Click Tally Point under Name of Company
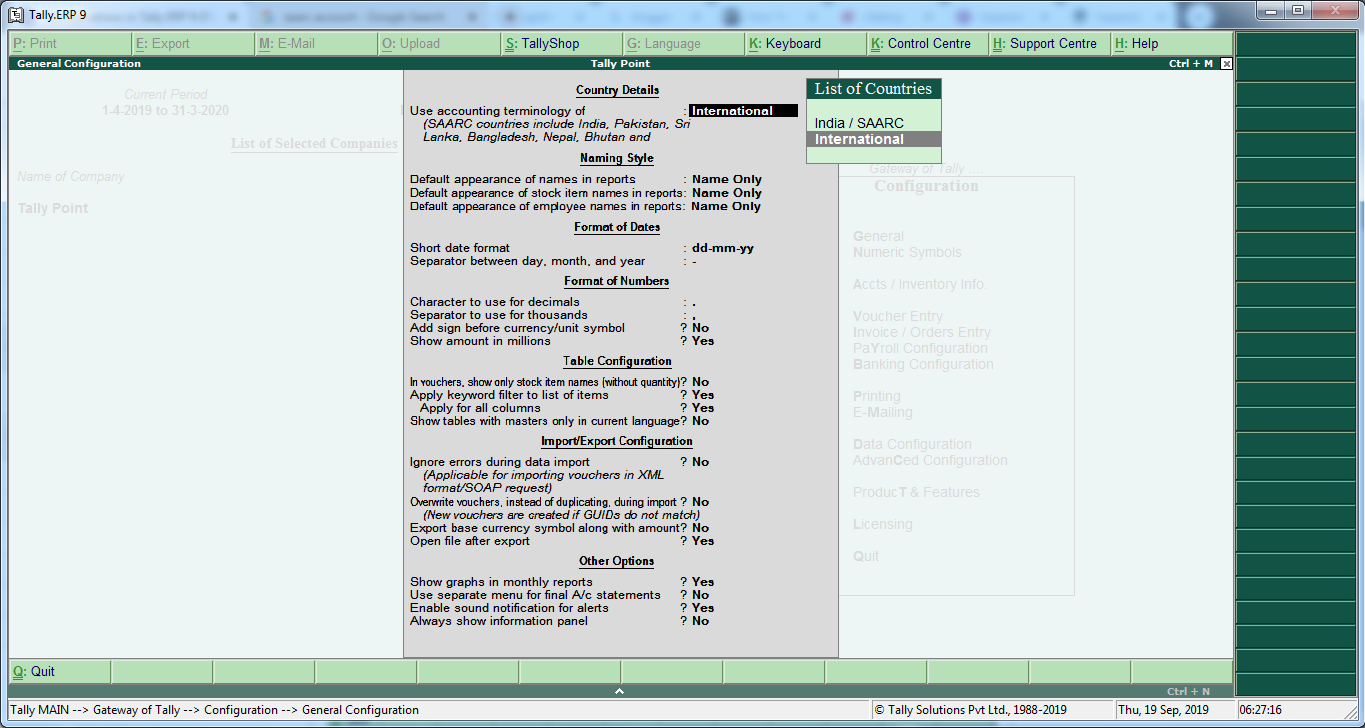Image resolution: width=1365 pixels, height=728 pixels. click(x=53, y=209)
